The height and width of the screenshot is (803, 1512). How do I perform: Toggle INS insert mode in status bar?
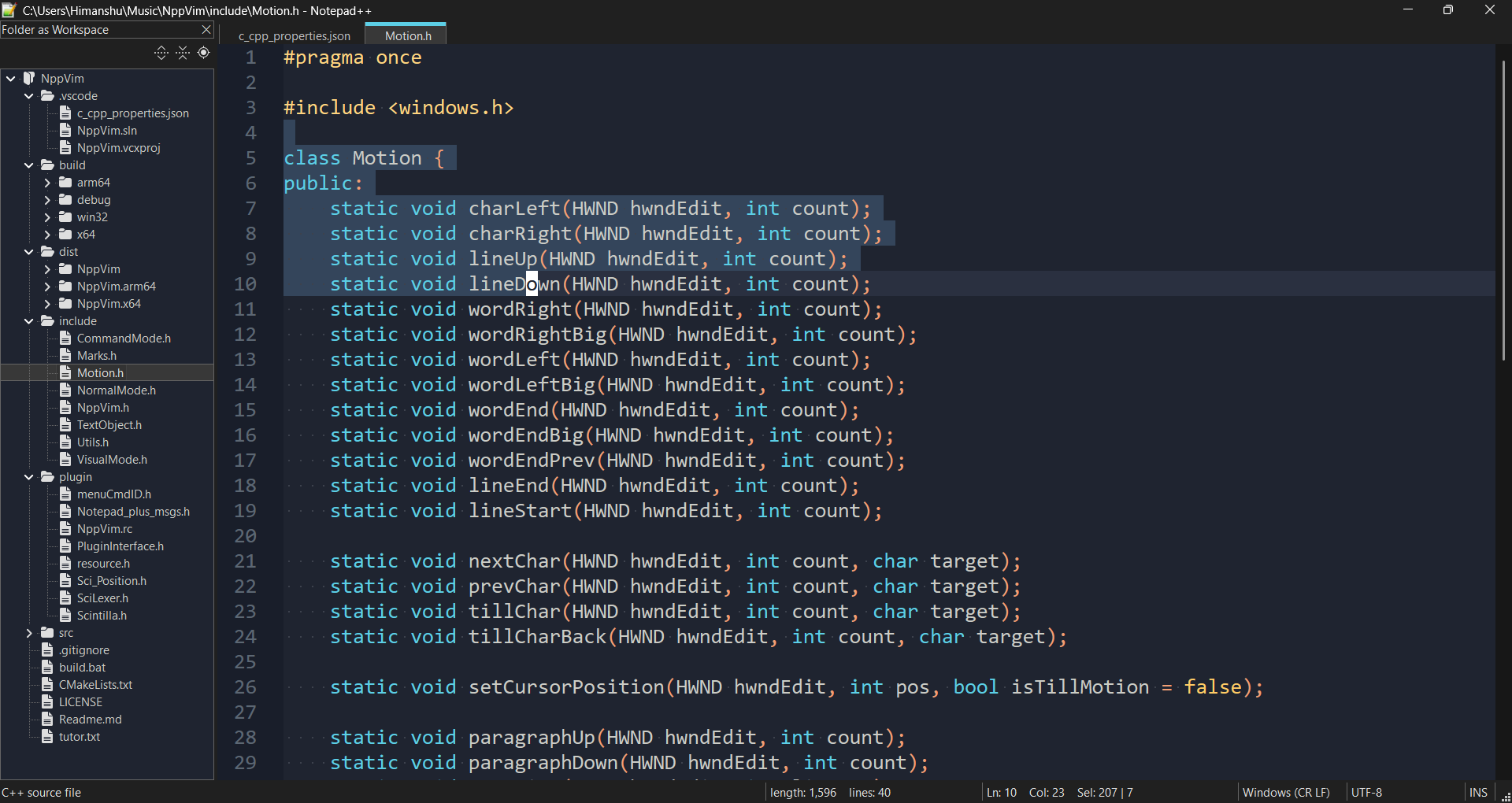click(1478, 793)
